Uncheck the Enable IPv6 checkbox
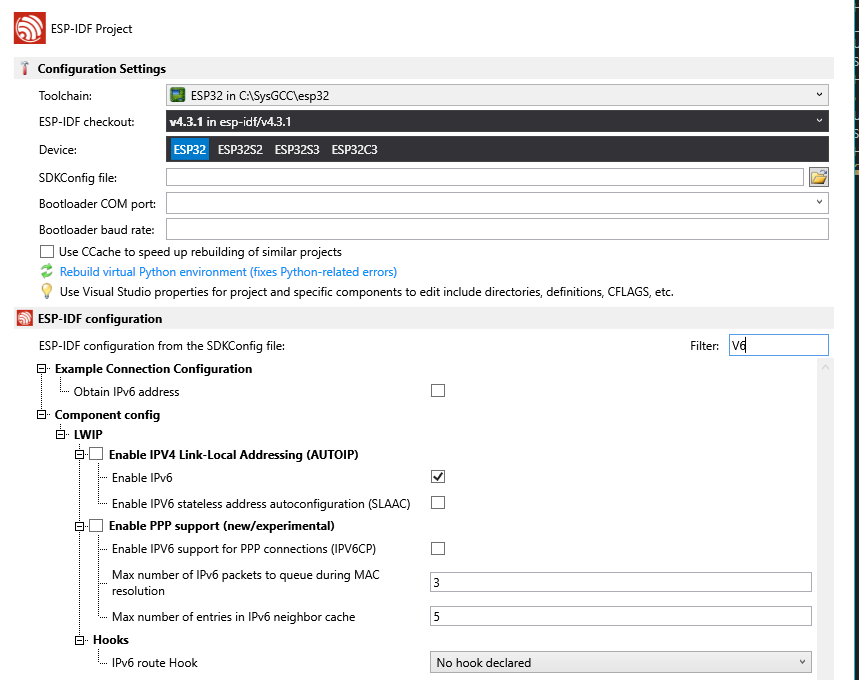Image resolution: width=859 pixels, height=680 pixels. click(438, 477)
